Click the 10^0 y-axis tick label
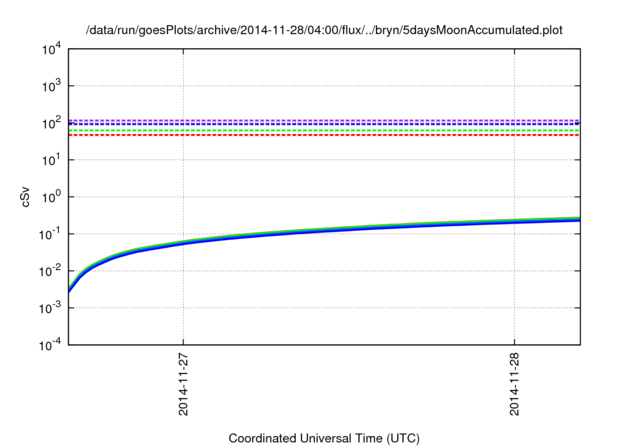The height and width of the screenshot is (448, 640). coord(51,197)
